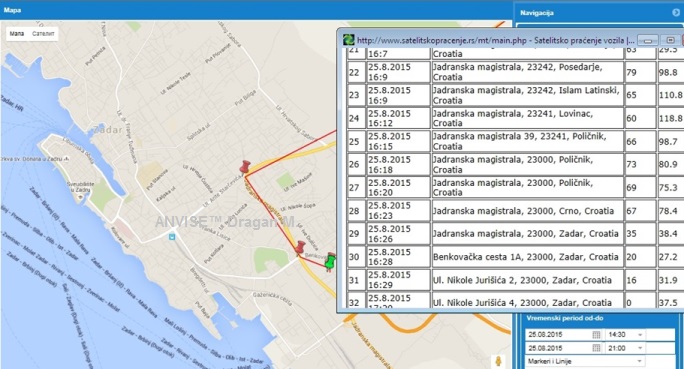Collapse the Navigacija panel arrow
Viewport: 684px width, 369px height.
676,13
